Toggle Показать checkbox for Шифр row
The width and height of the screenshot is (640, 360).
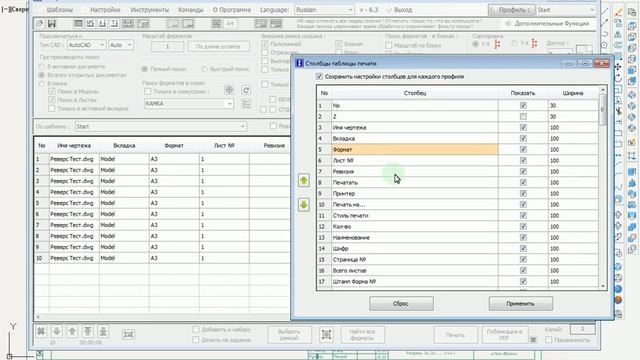523,248
